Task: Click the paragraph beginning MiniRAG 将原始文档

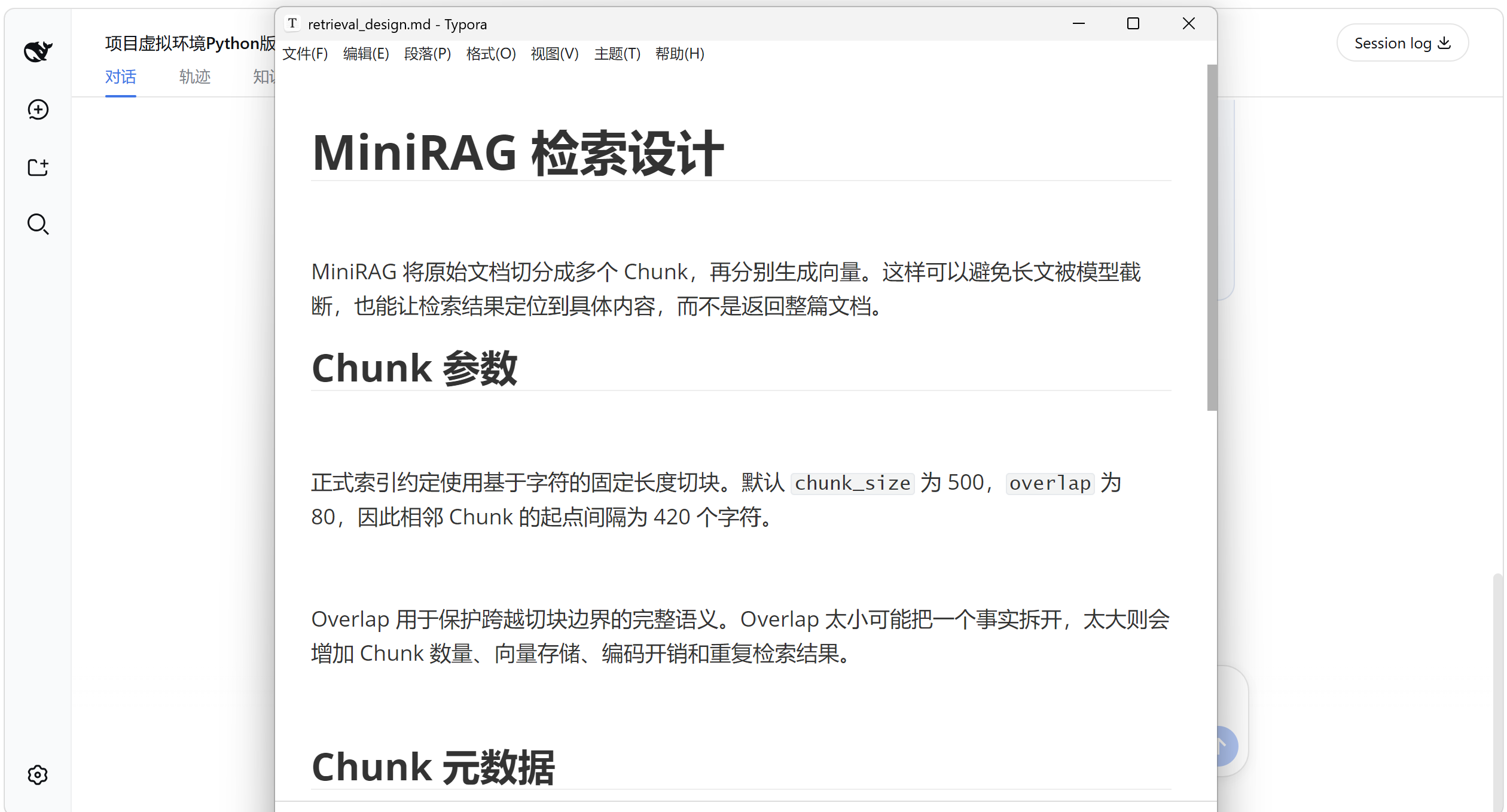Action: pos(726,289)
